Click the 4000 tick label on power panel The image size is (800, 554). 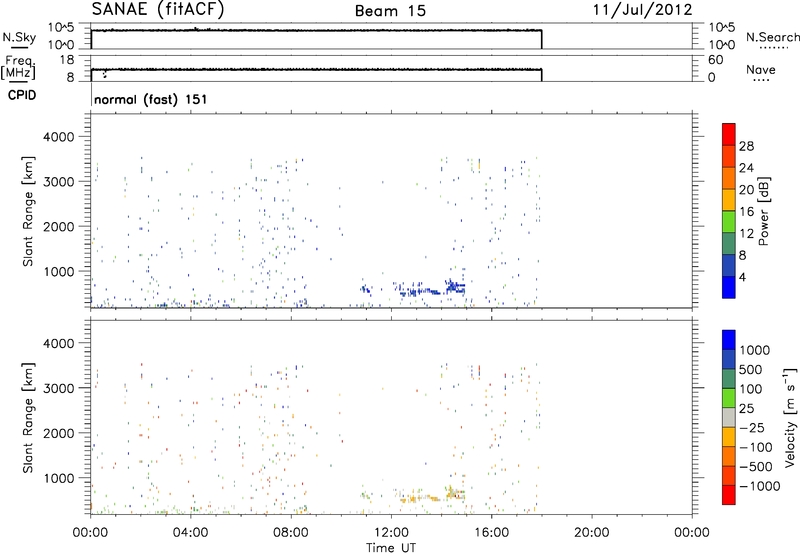(59, 137)
